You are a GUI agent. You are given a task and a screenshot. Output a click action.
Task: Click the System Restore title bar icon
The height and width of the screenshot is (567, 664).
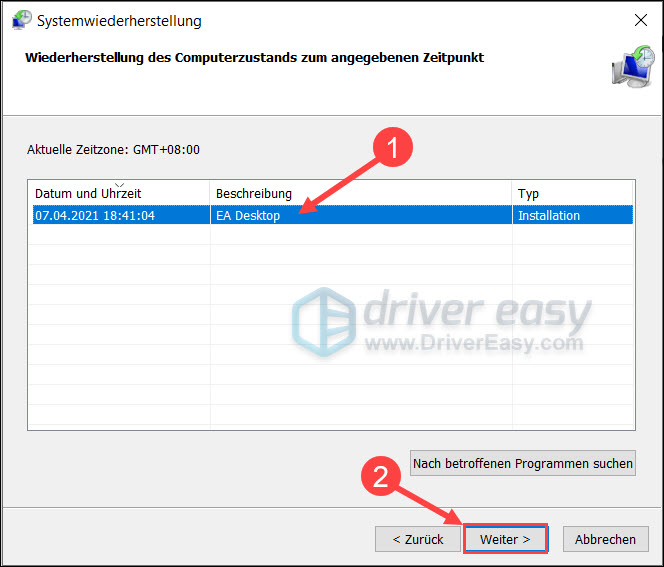point(21,20)
